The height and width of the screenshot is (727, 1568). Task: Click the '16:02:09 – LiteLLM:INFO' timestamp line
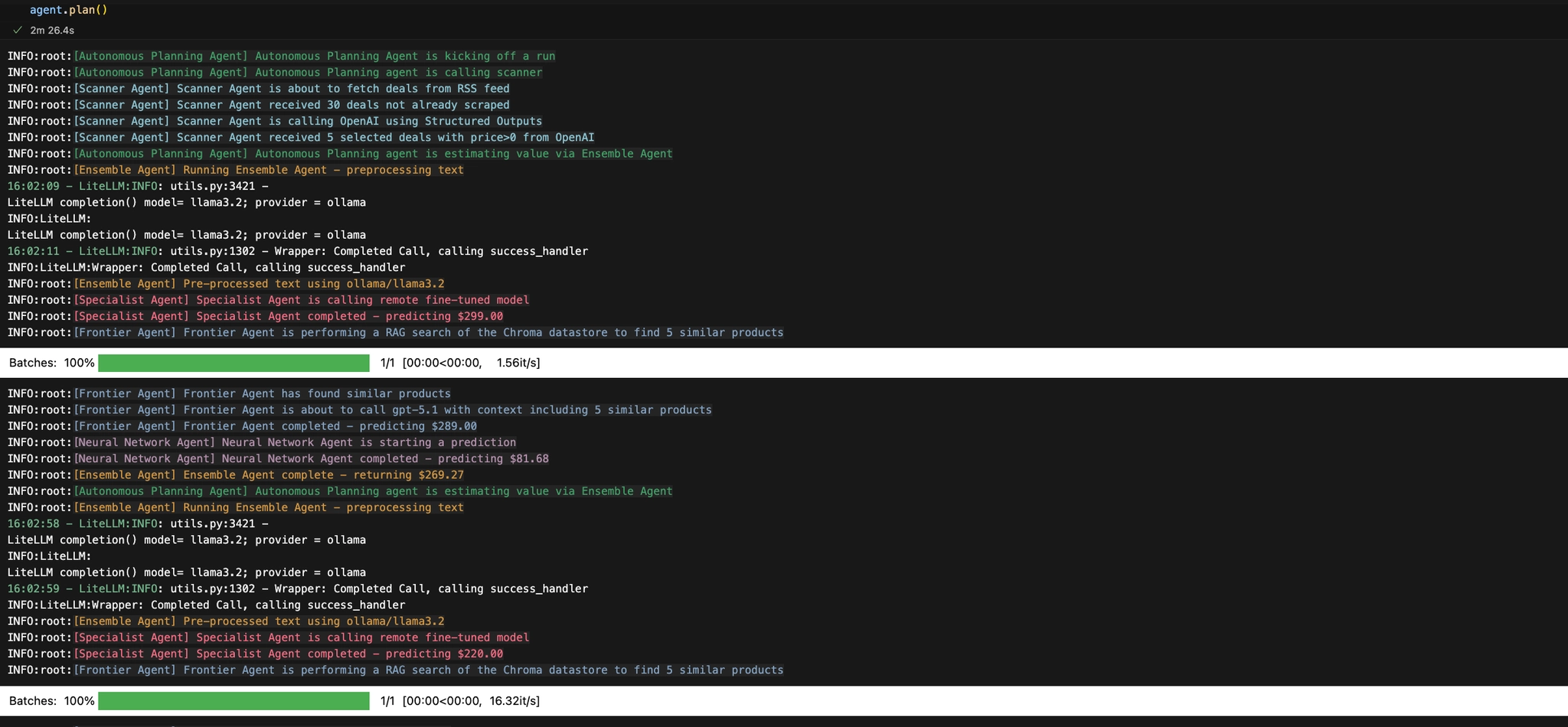tap(138, 186)
